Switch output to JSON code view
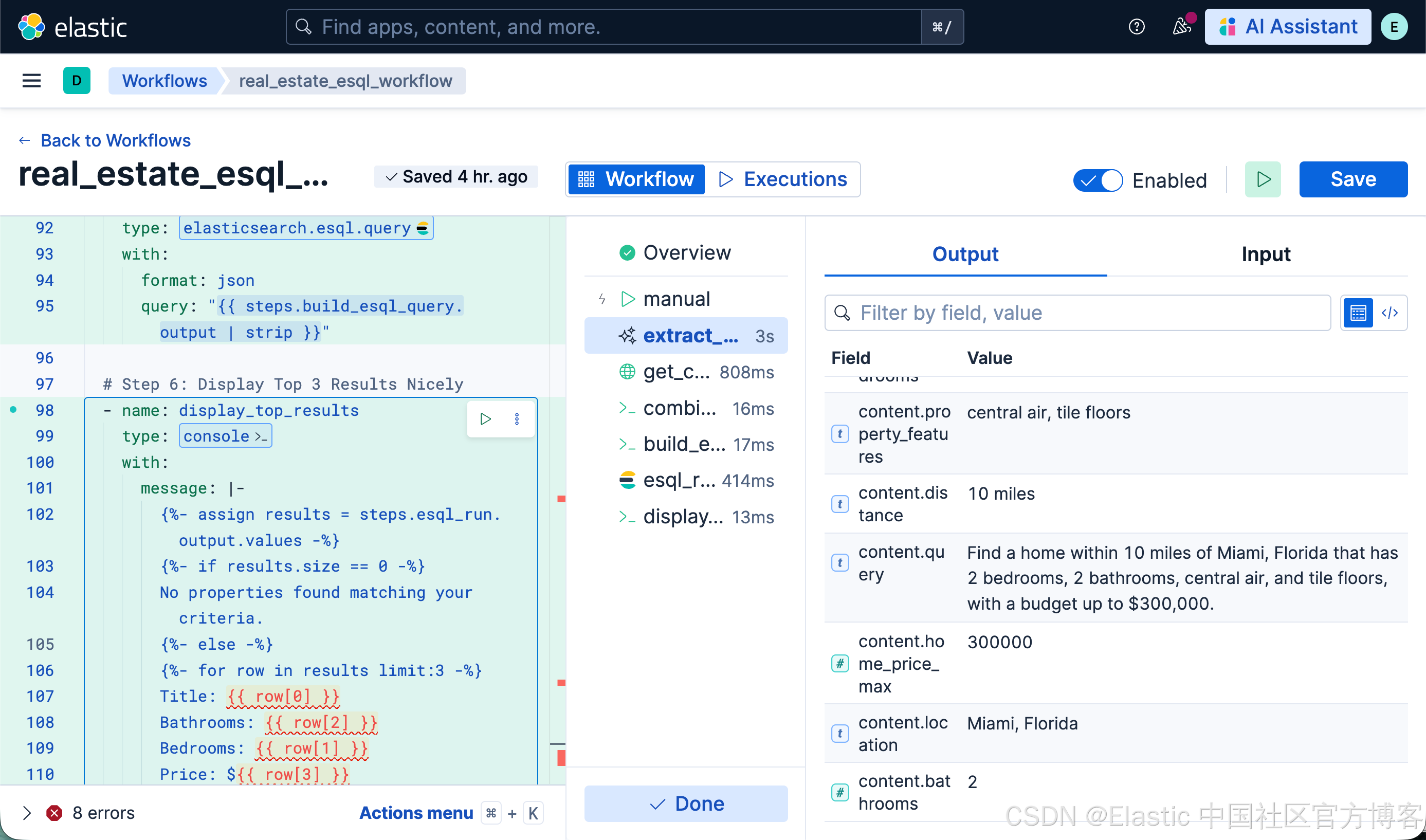 1390,313
